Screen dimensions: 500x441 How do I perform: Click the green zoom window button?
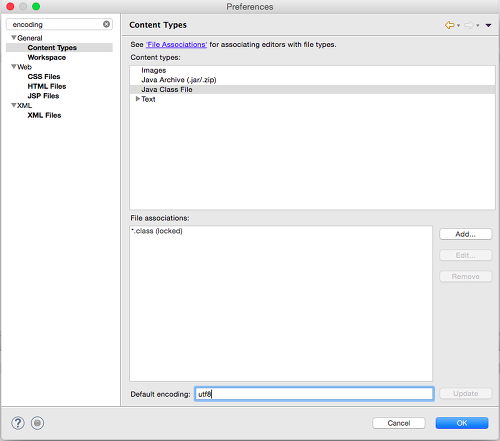pyautogui.click(x=36, y=6)
